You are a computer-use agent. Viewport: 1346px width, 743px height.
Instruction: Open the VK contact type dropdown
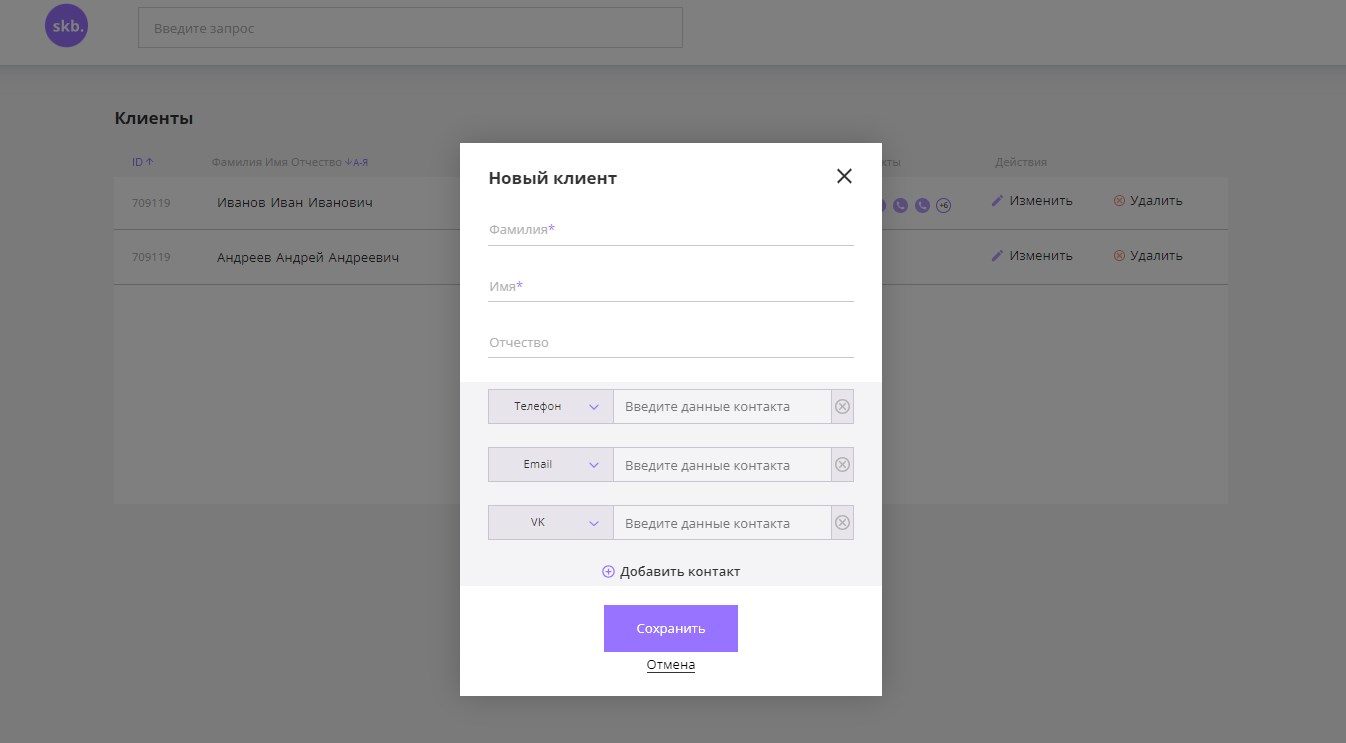click(x=550, y=523)
